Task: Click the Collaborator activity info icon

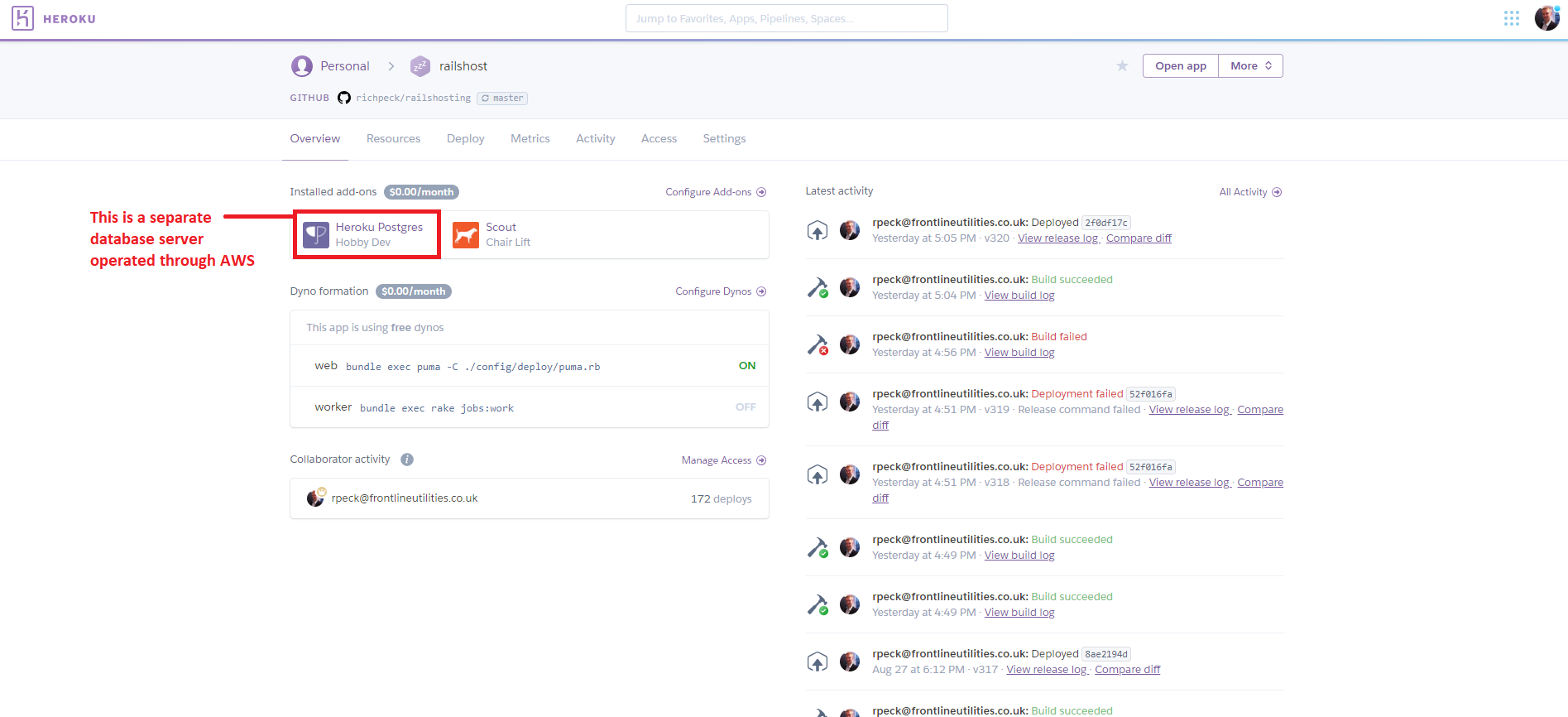Action: pyautogui.click(x=407, y=460)
